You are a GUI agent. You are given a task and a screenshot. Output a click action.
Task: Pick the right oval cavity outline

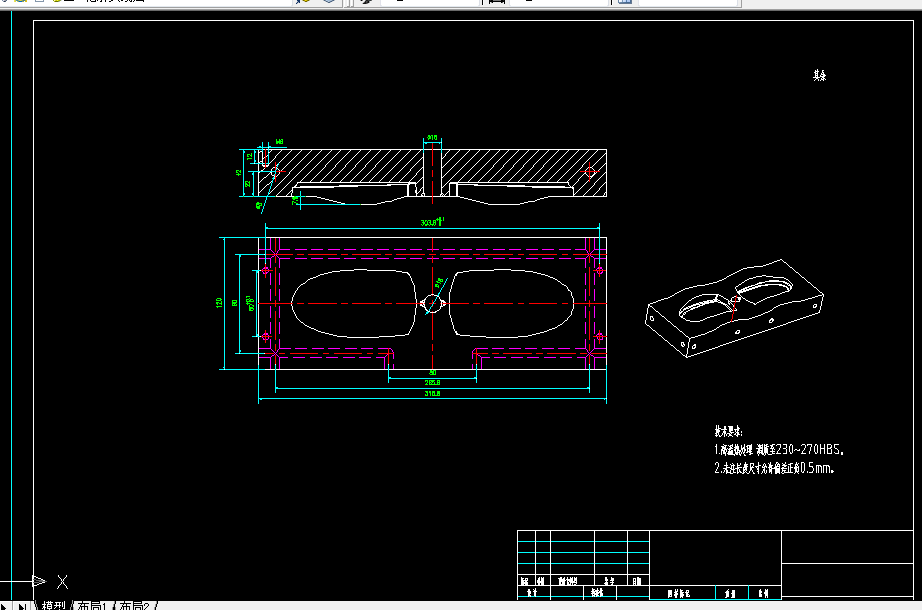click(x=511, y=304)
